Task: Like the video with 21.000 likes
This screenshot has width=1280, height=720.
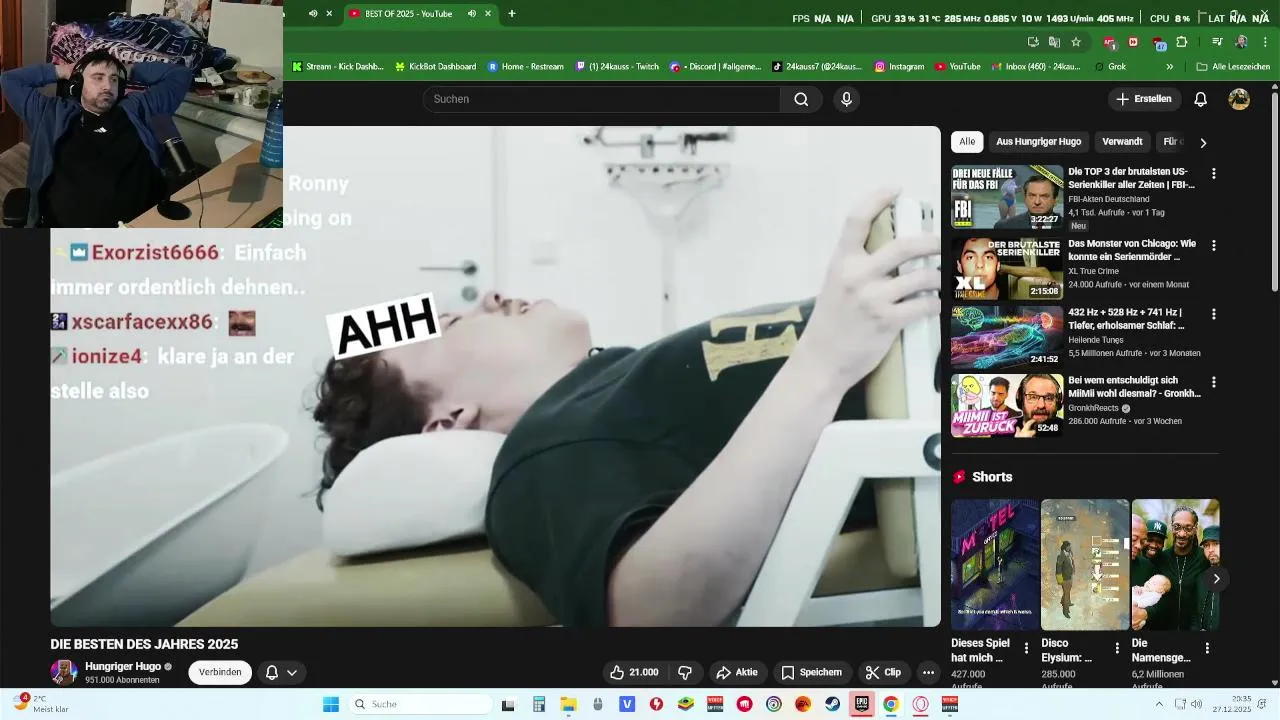Action: 634,672
